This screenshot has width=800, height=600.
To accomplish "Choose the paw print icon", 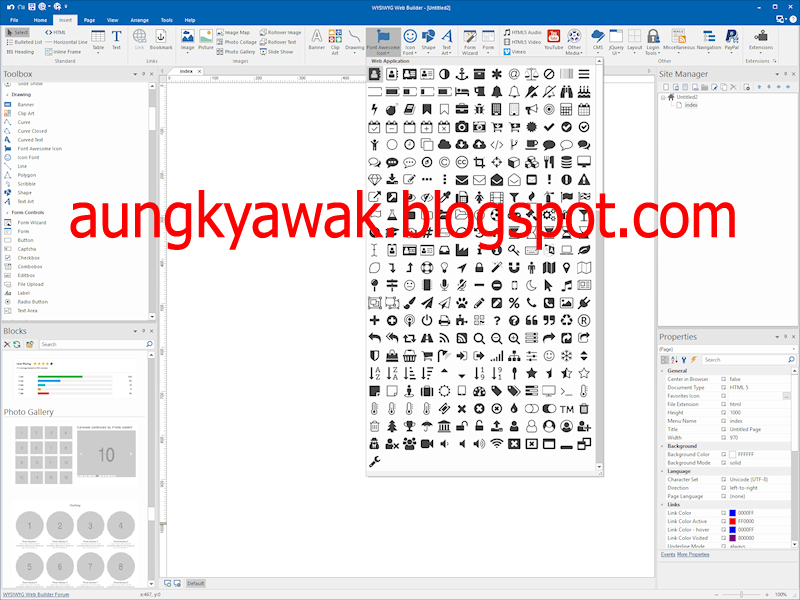I will click(462, 303).
